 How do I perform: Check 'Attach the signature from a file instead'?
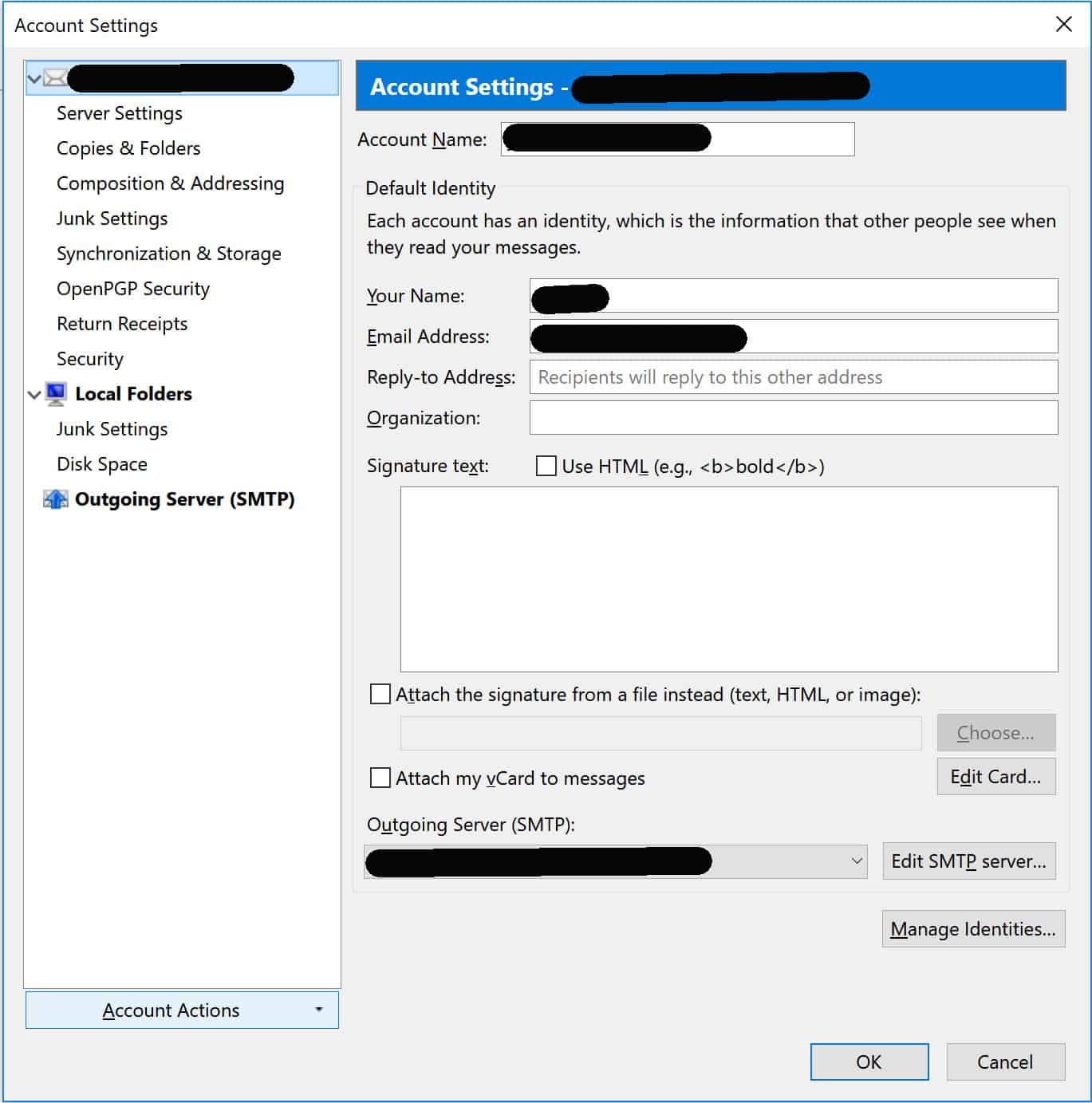pyautogui.click(x=380, y=695)
